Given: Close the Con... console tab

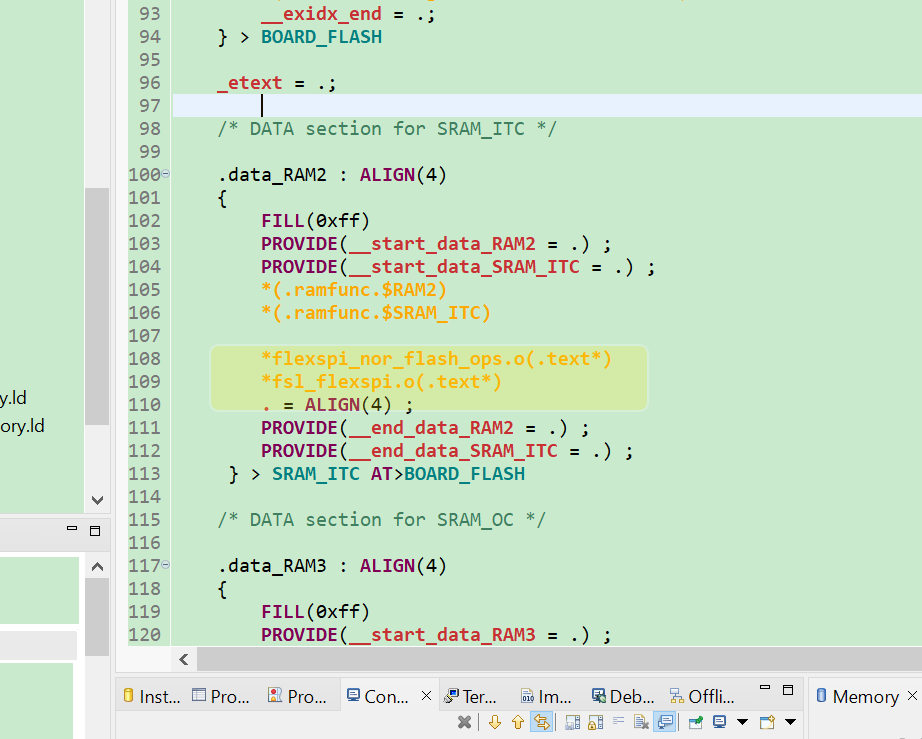Looking at the screenshot, I should pyautogui.click(x=426, y=696).
